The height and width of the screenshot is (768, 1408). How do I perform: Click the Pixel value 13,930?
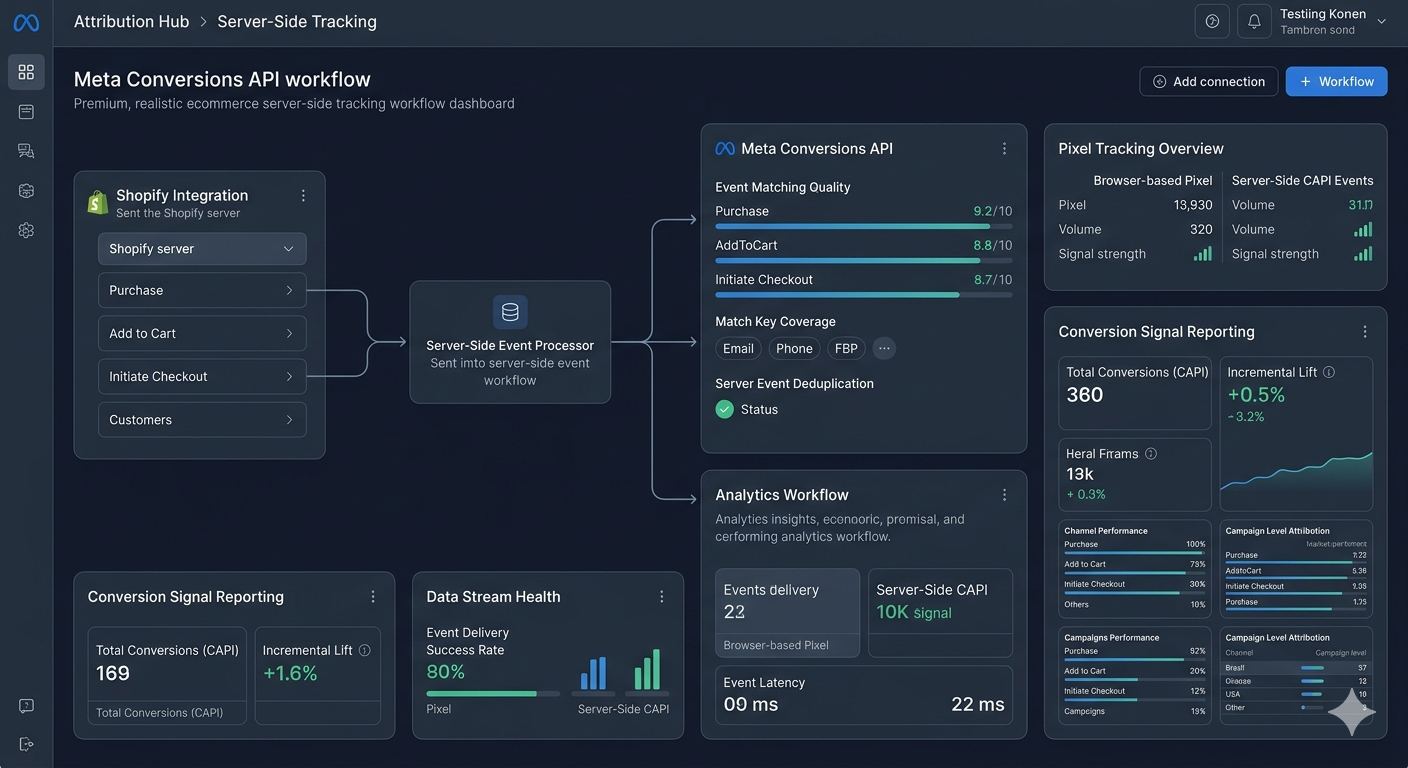1193,204
